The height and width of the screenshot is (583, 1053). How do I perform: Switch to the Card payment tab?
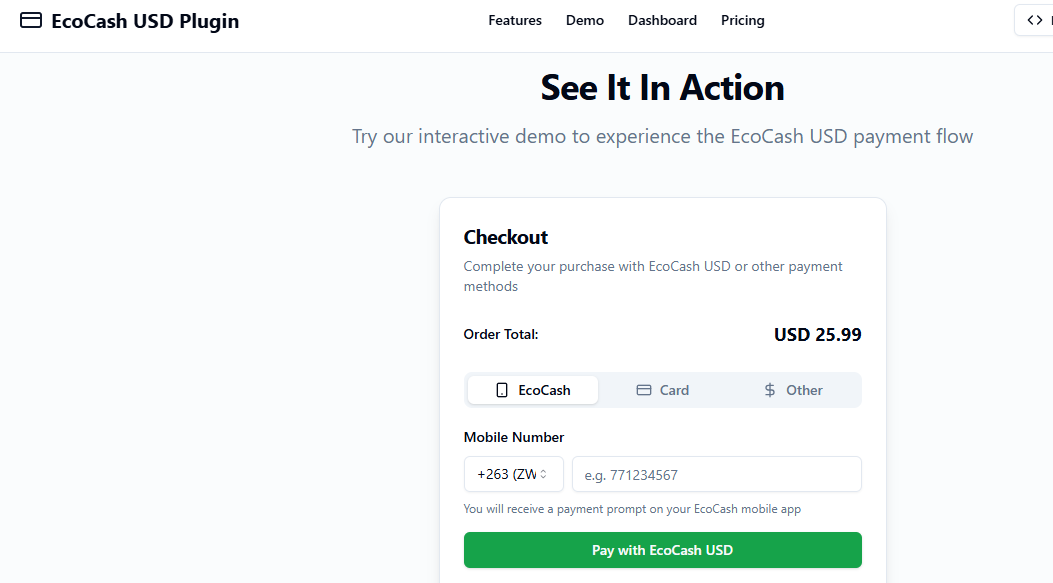coord(662,390)
